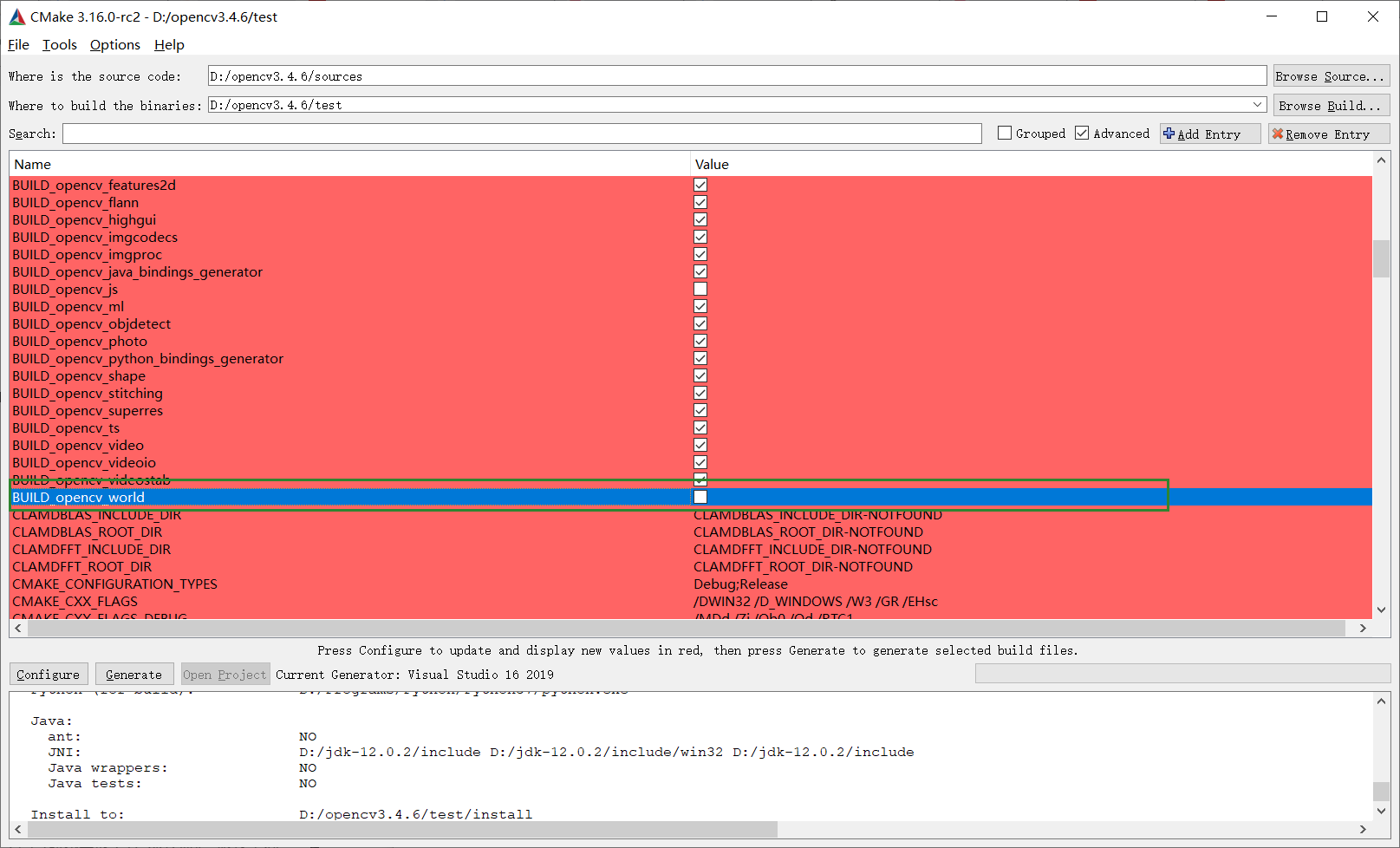Screen dimensions: 1400x848
Task: Select the BUILD_opencv_objdetect row name
Action: pyautogui.click(x=91, y=323)
